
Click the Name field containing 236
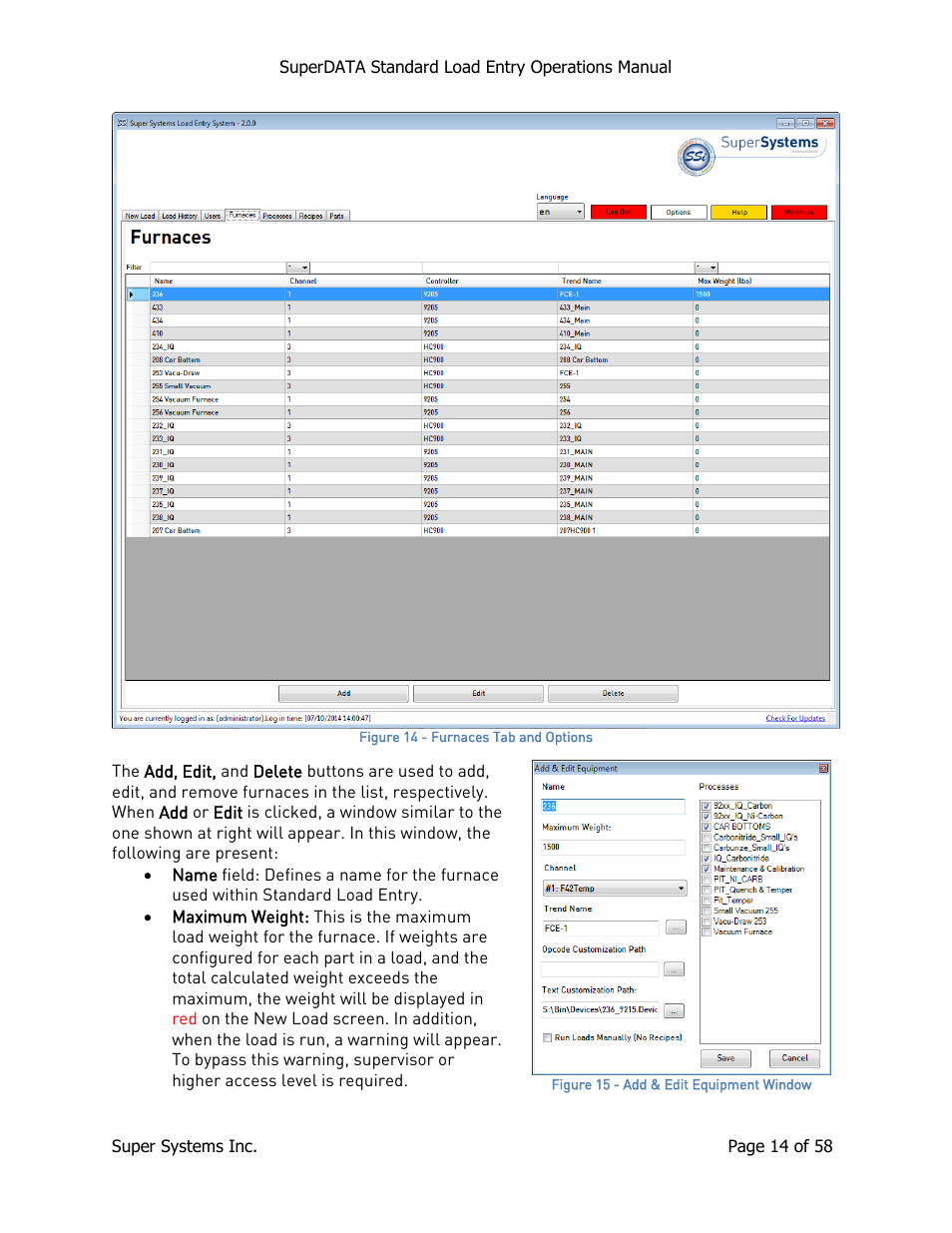613,806
